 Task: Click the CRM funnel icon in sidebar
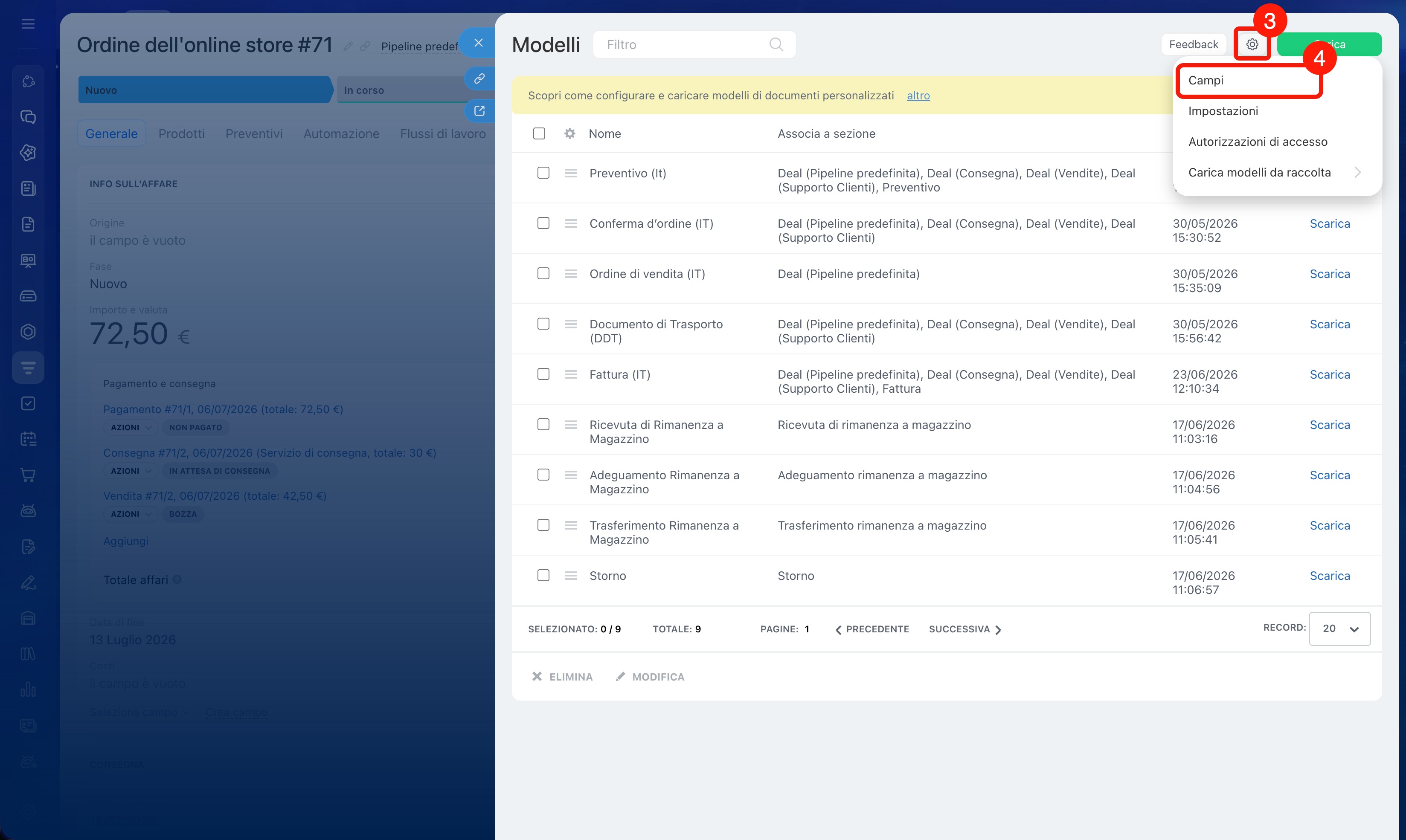click(x=28, y=368)
